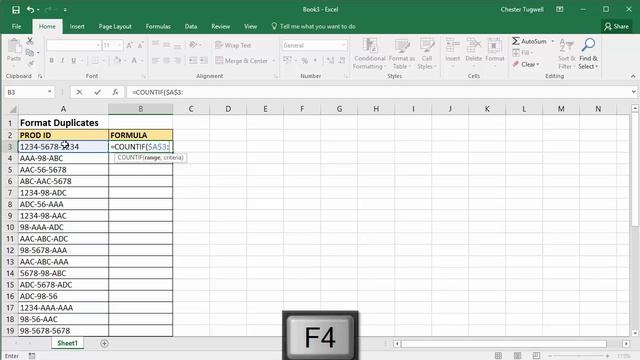Click Decrease Font Size icon

coord(140,45)
